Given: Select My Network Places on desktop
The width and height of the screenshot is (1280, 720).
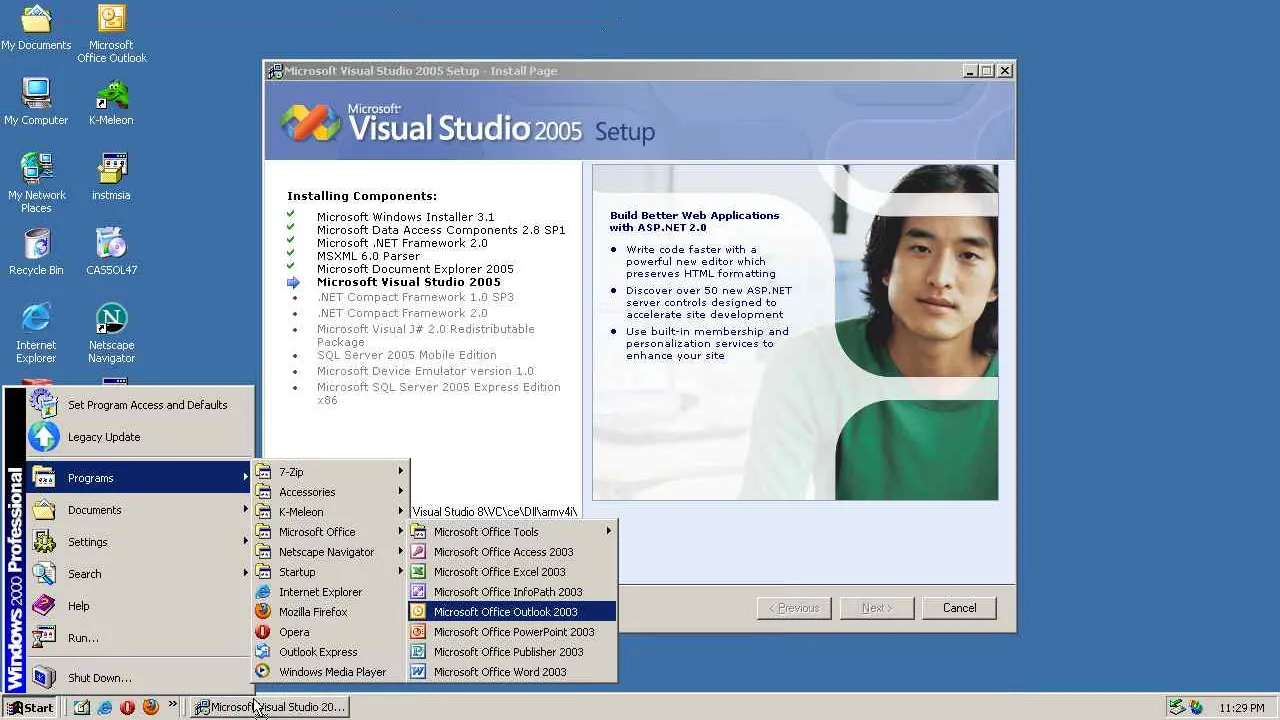Looking at the screenshot, I should click(36, 182).
